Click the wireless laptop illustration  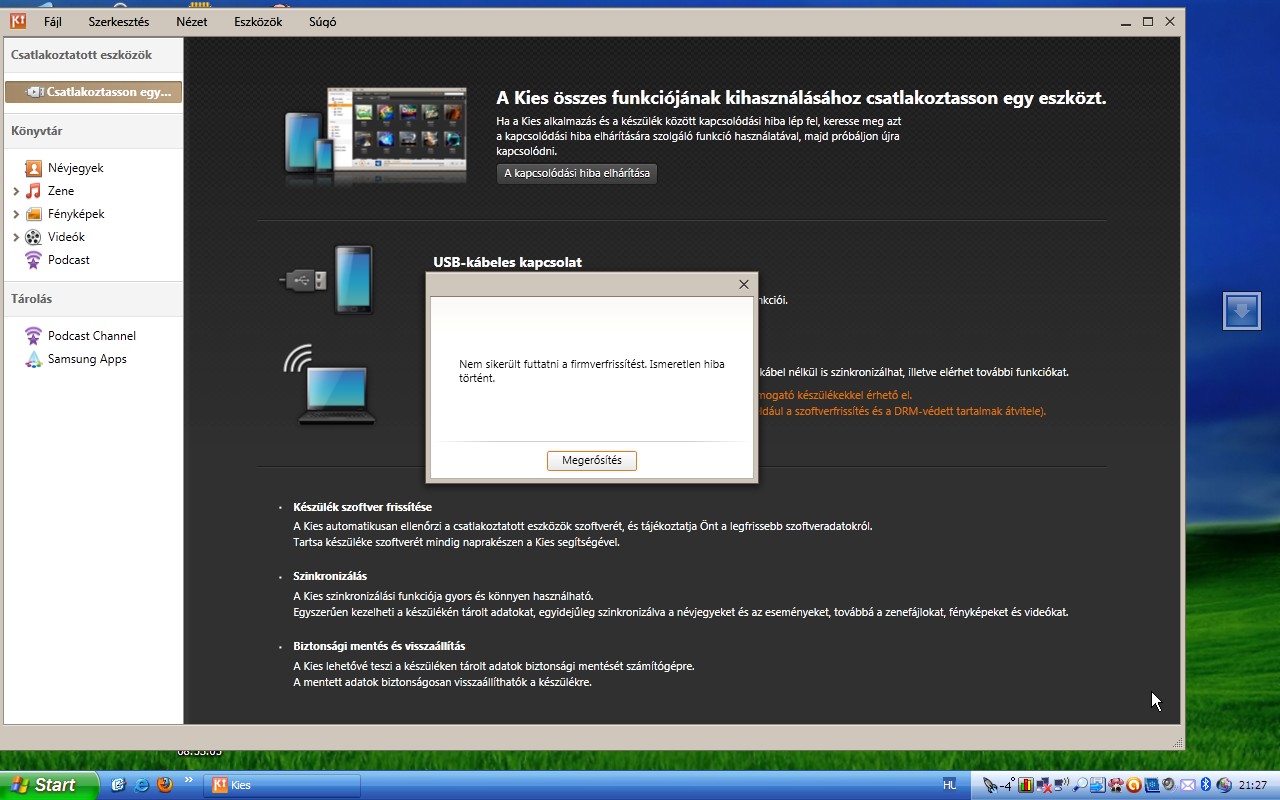[x=329, y=385]
